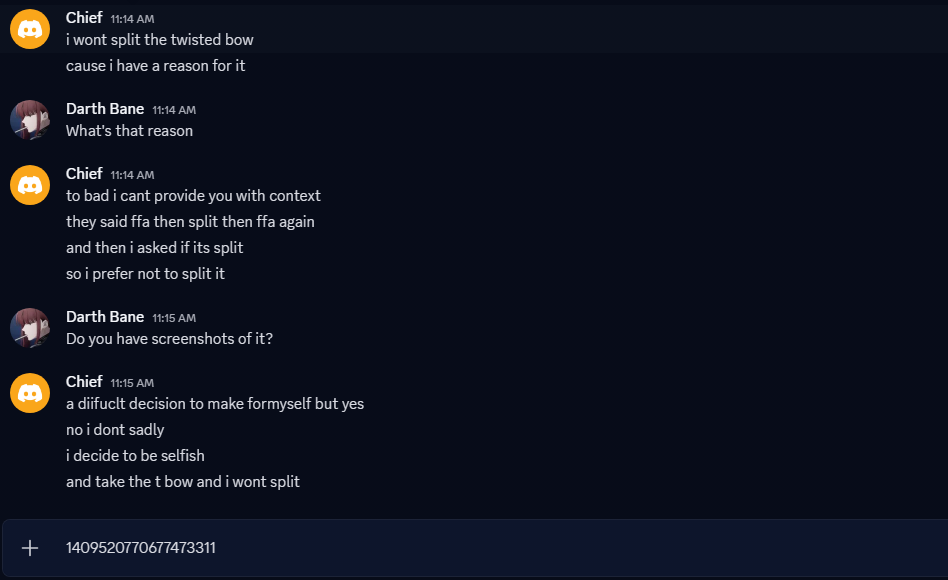Click Chief's avatar beside 'i wont split the twisted bow'

click(x=30, y=29)
